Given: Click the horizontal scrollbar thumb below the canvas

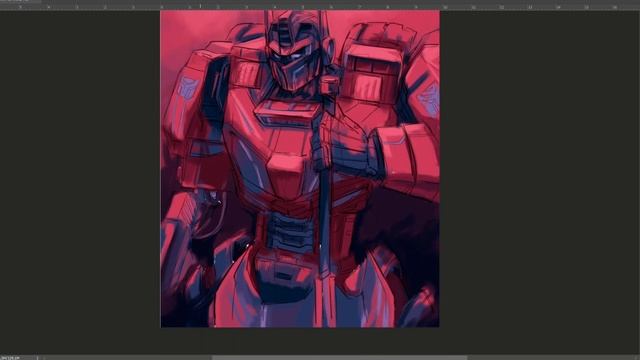Looking at the screenshot, I should [x=340, y=358].
